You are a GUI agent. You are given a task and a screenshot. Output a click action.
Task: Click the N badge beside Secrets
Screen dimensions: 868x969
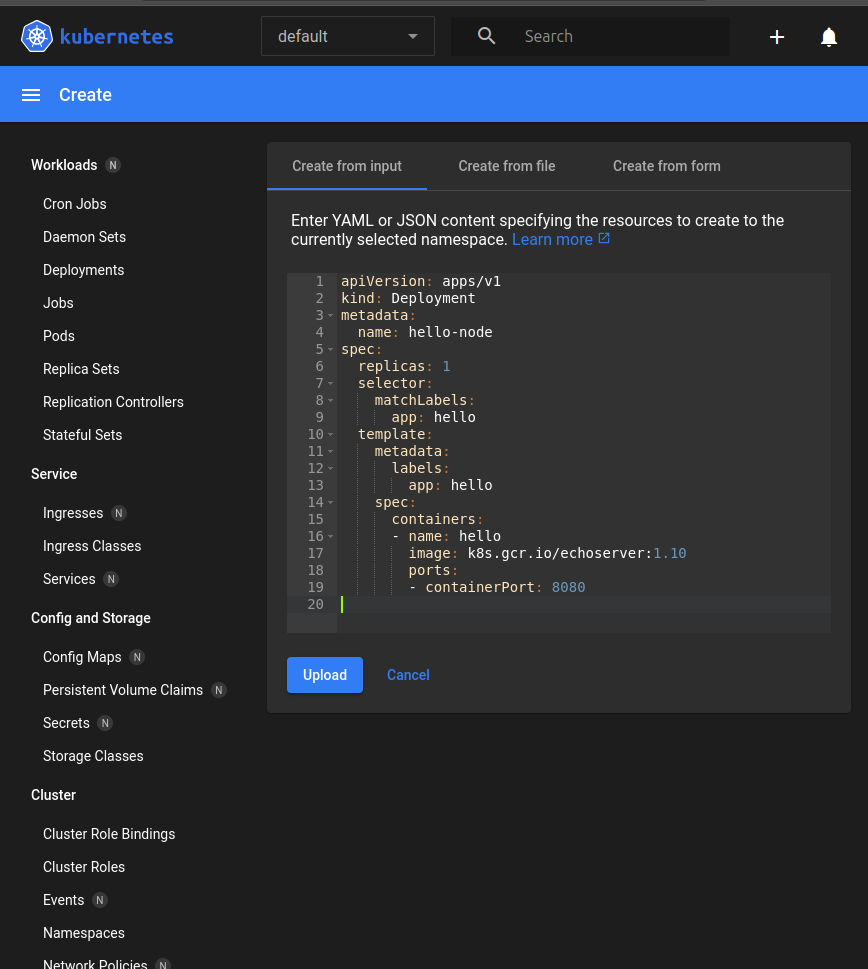pos(105,723)
